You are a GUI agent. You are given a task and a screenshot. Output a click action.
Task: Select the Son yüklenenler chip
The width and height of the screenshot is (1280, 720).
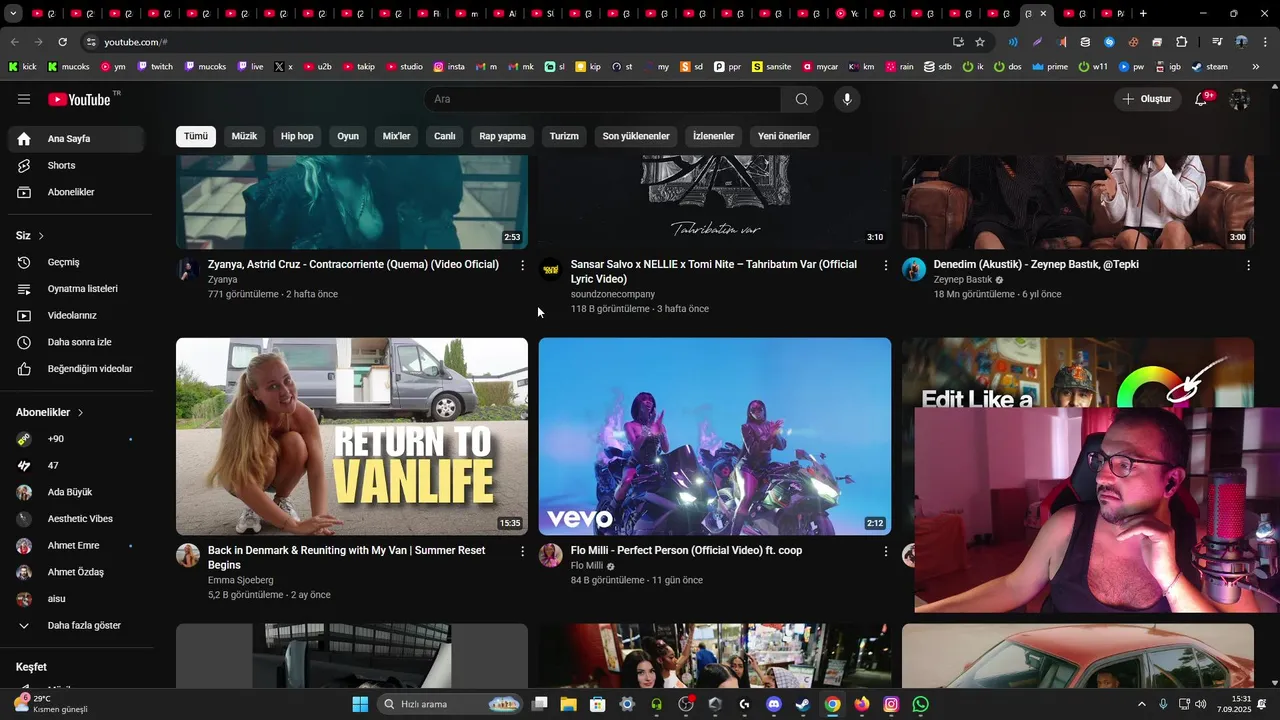[636, 136]
